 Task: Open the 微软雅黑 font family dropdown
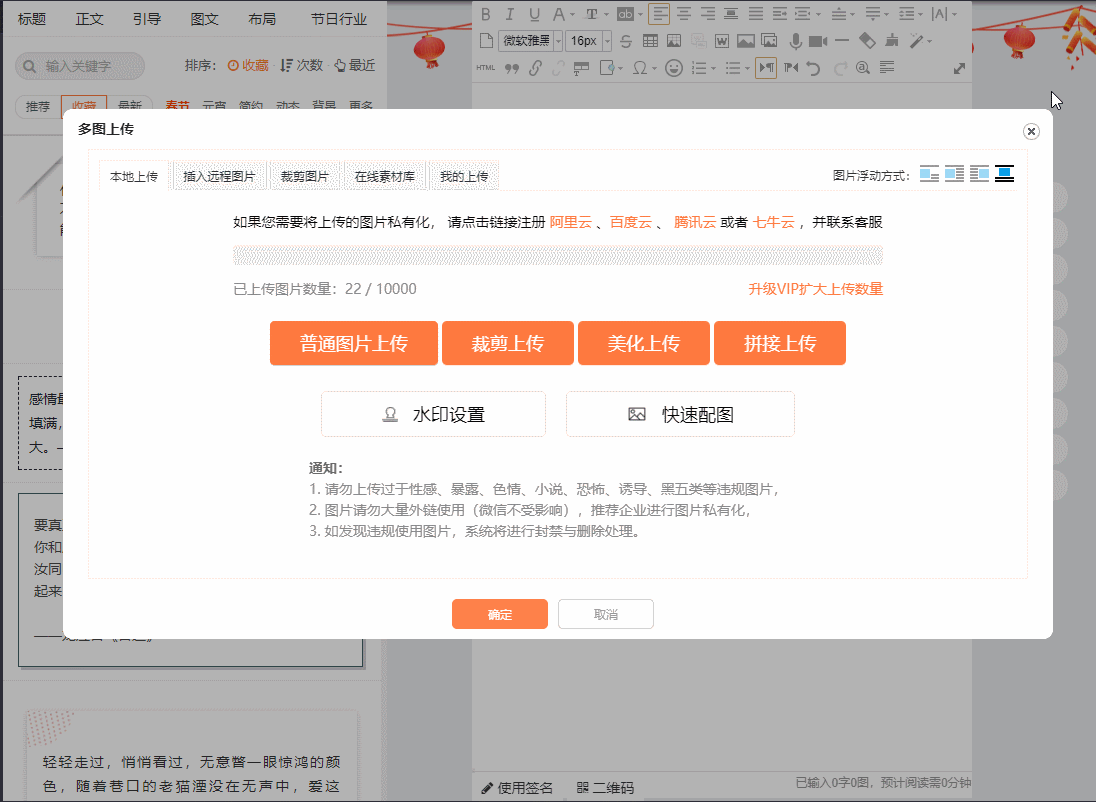(x=531, y=41)
